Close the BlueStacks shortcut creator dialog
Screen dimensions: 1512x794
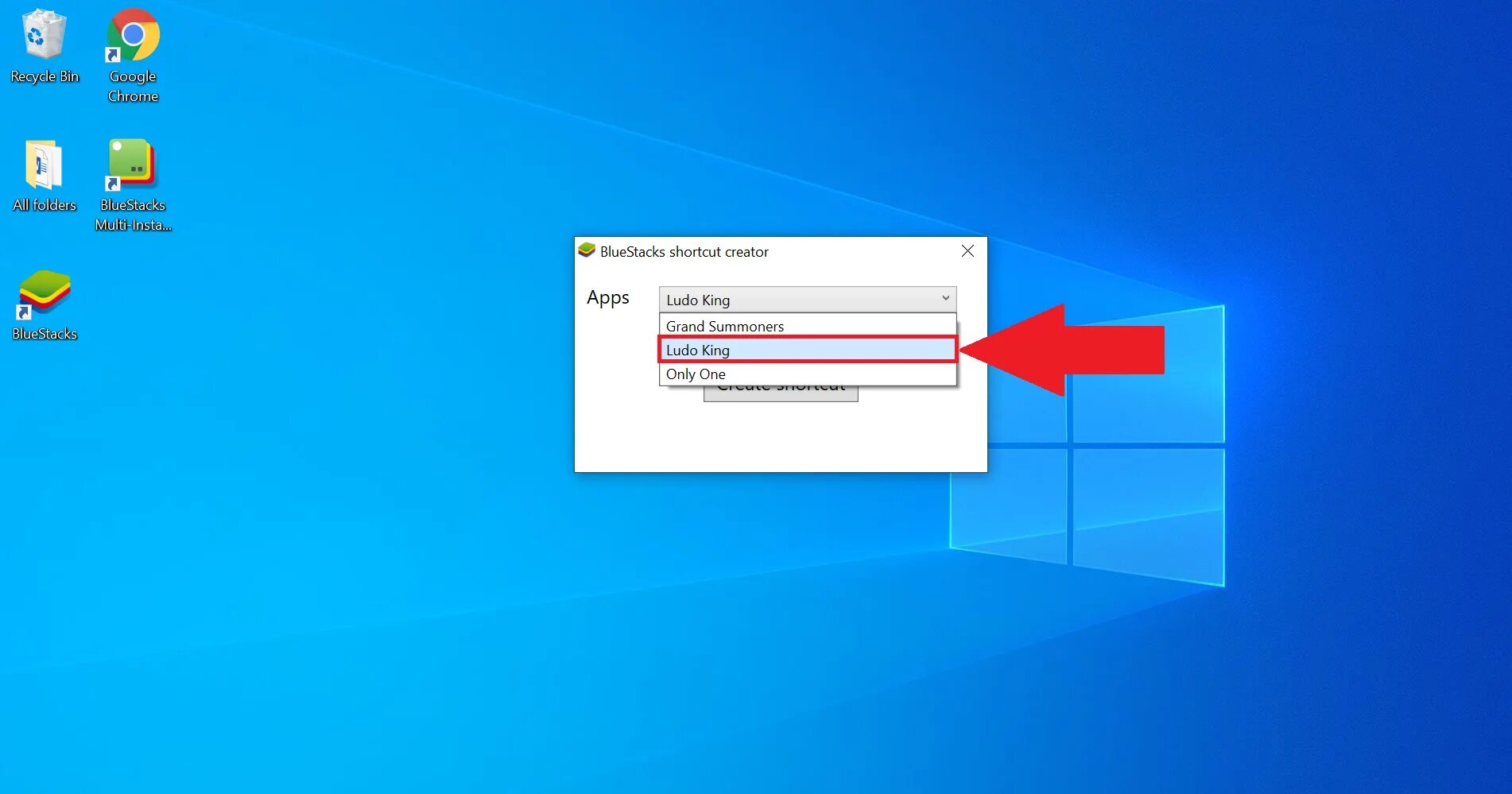coord(967,251)
